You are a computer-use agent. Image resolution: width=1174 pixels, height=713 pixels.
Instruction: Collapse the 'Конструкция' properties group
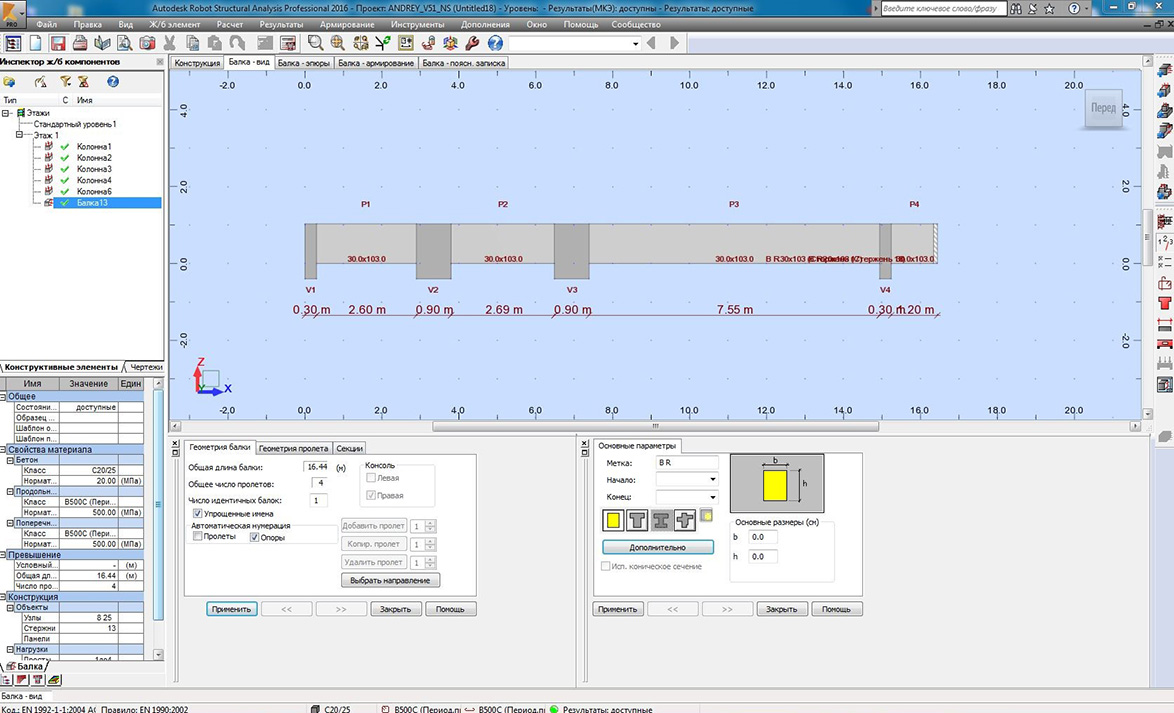4,597
